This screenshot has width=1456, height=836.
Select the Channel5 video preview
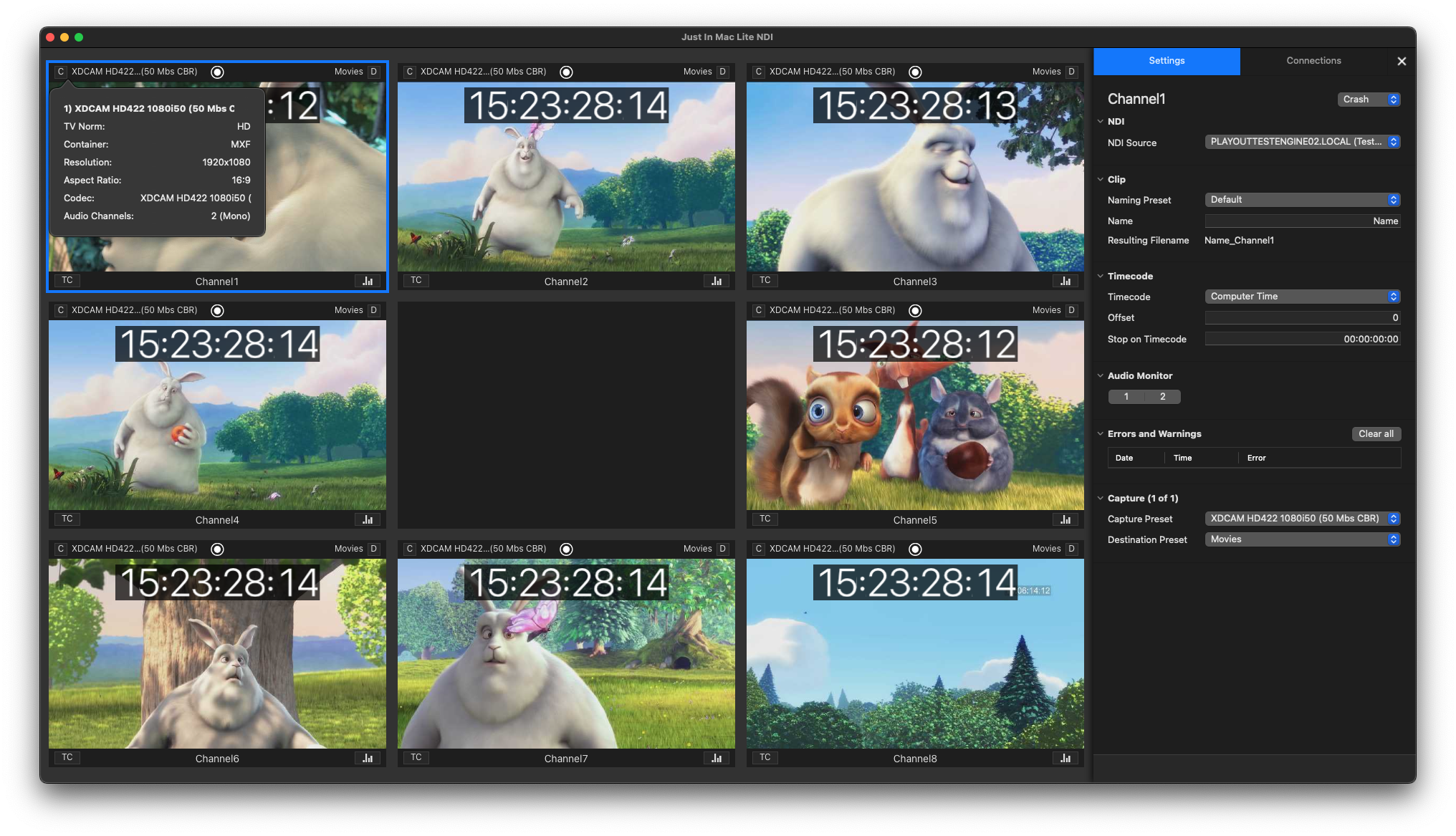click(915, 415)
